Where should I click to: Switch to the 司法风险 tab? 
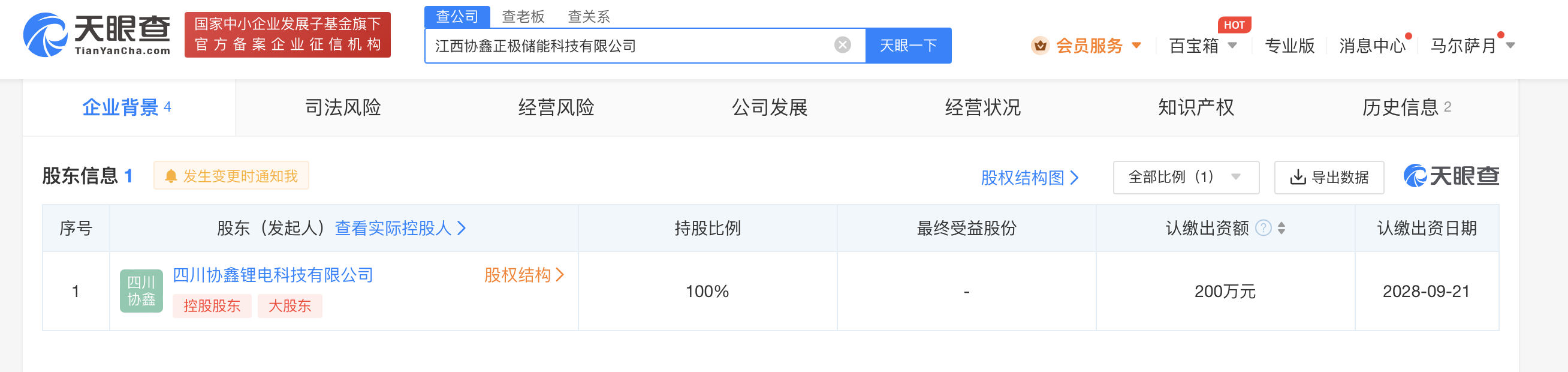tap(343, 108)
